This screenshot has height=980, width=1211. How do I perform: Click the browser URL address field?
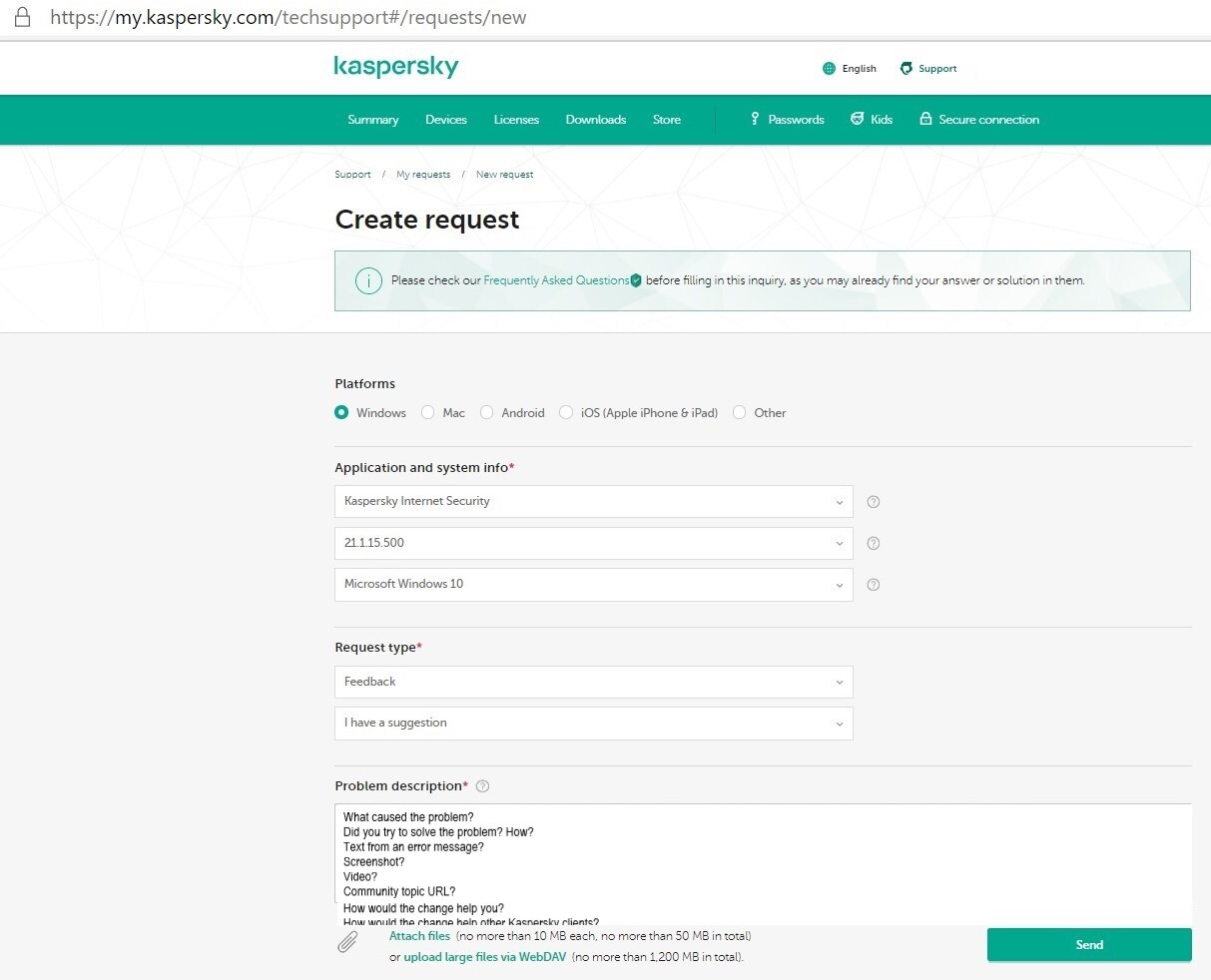tap(289, 17)
